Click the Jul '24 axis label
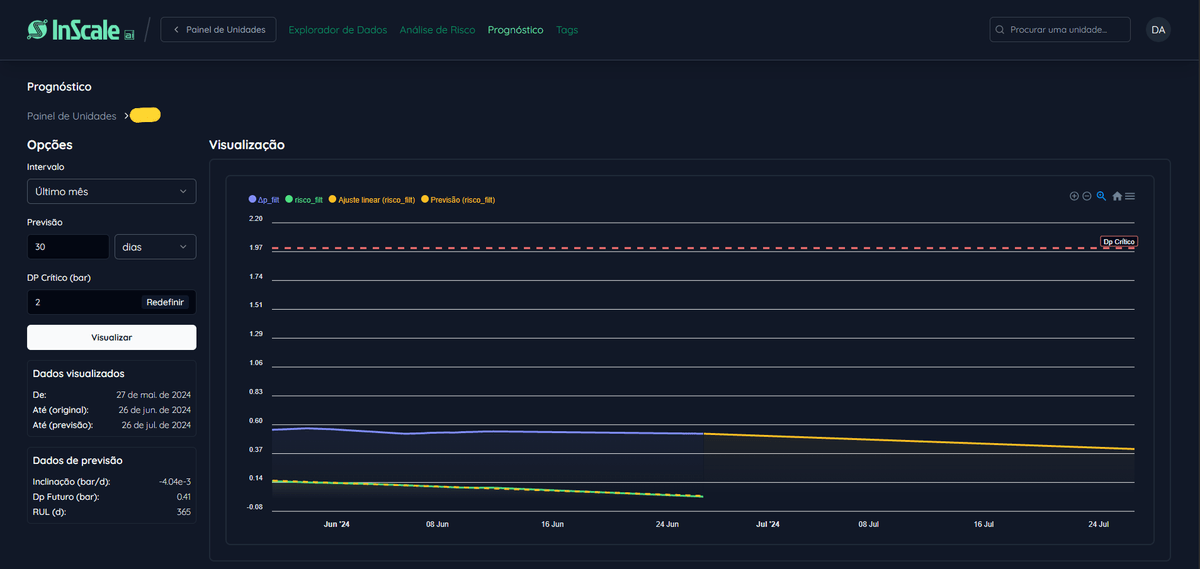The width and height of the screenshot is (1200, 569). [768, 524]
